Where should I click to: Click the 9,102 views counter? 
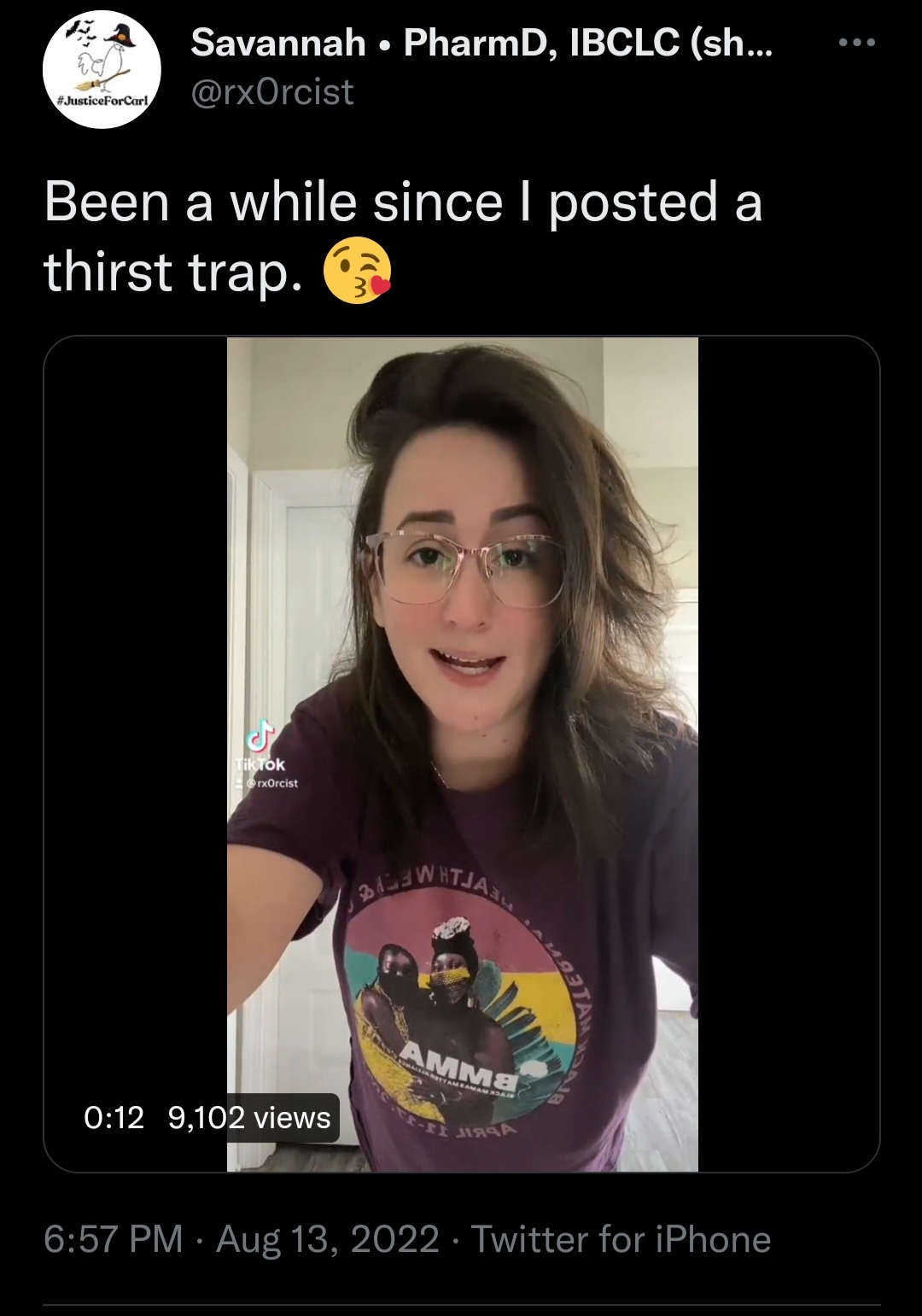[x=249, y=1117]
